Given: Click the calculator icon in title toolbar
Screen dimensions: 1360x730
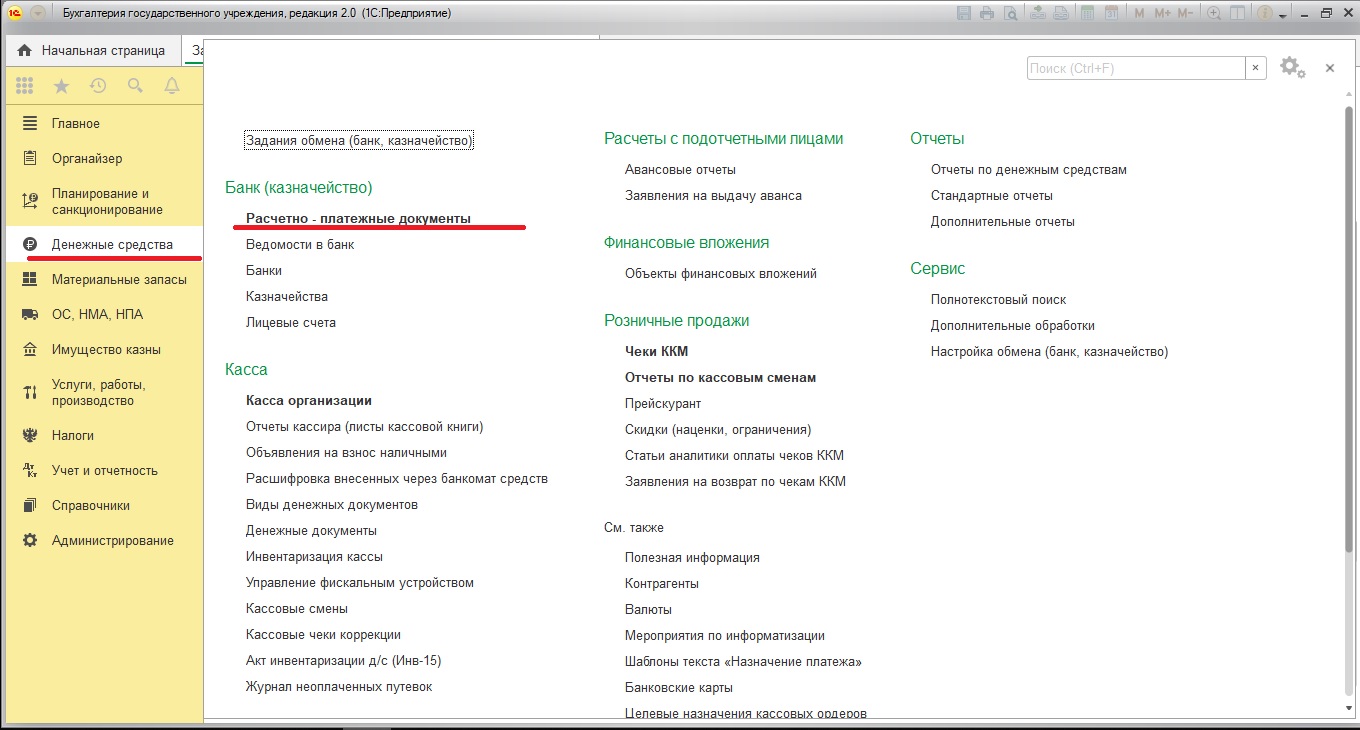Looking at the screenshot, I should click(x=1086, y=14).
